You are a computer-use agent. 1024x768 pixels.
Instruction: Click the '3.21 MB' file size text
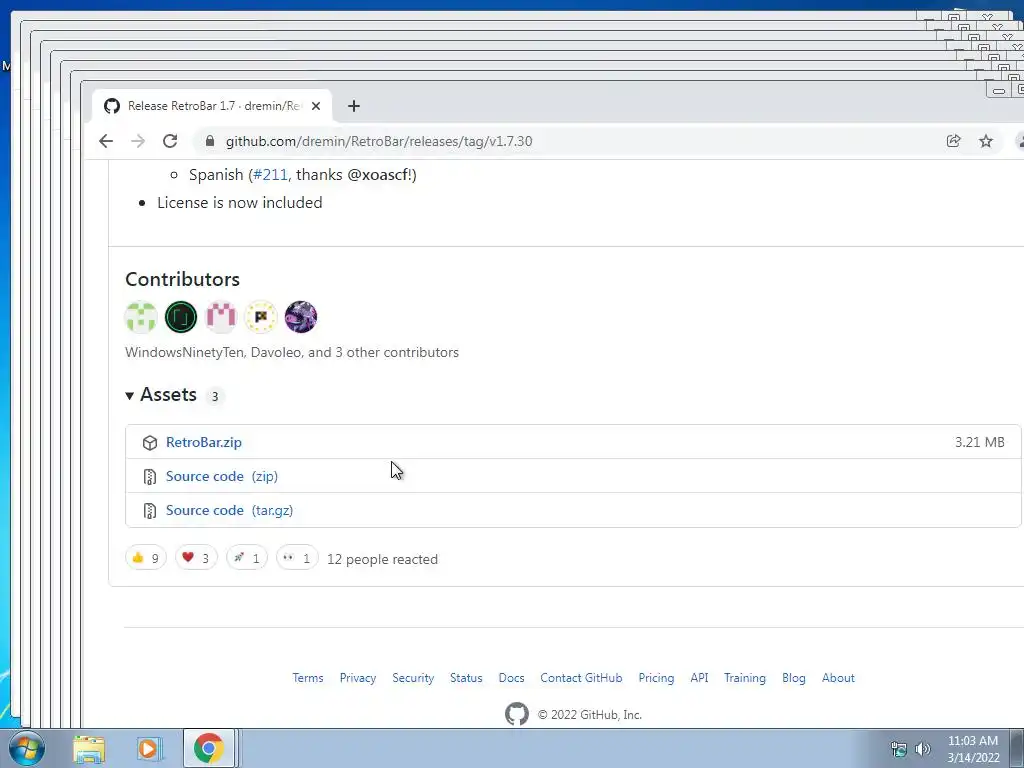[x=980, y=442]
